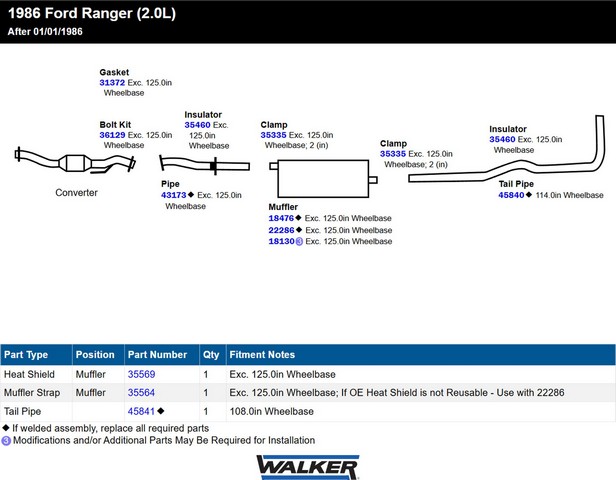Open Tail Pipe part number 45841 in table
This screenshot has width=616, height=480.
coord(141,411)
